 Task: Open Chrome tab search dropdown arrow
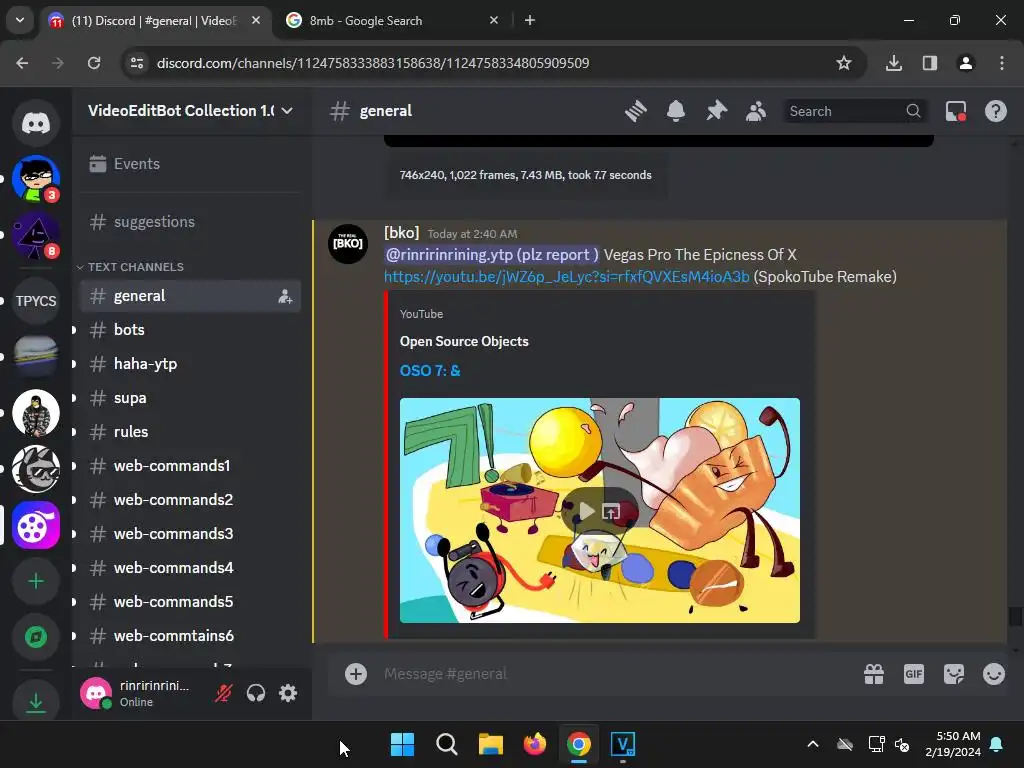click(x=20, y=20)
